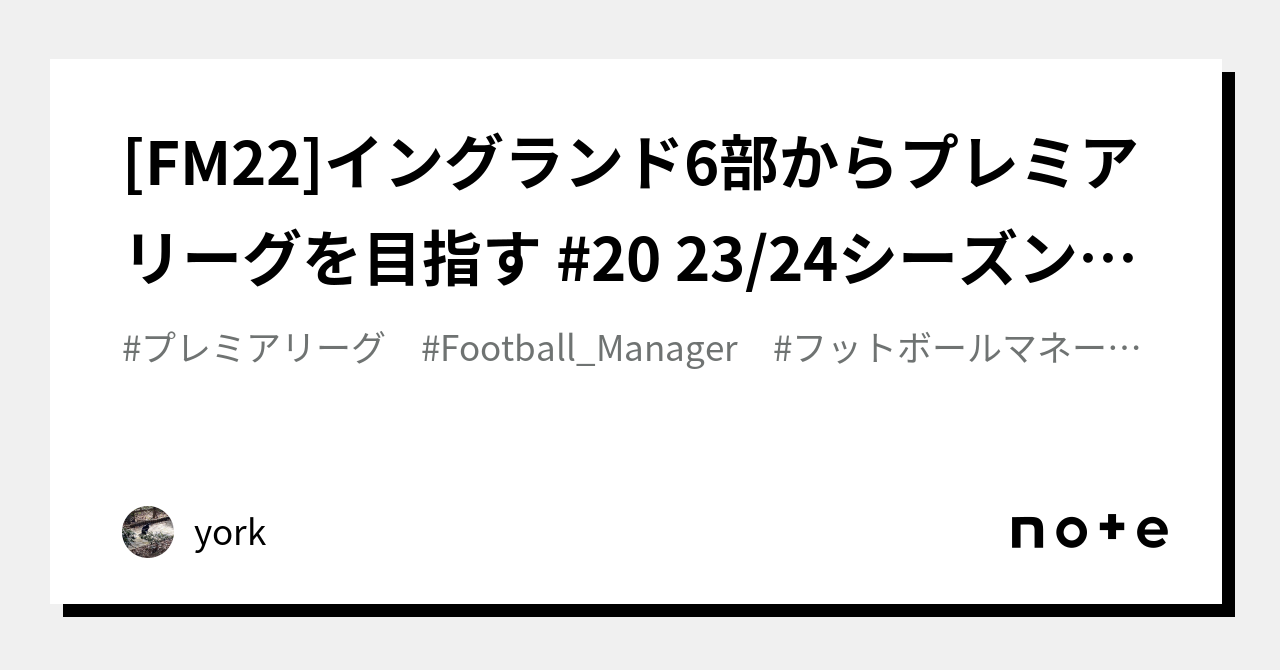Click the plus-shaped t in note logo
The width and height of the screenshot is (1280, 670).
click(x=1114, y=531)
